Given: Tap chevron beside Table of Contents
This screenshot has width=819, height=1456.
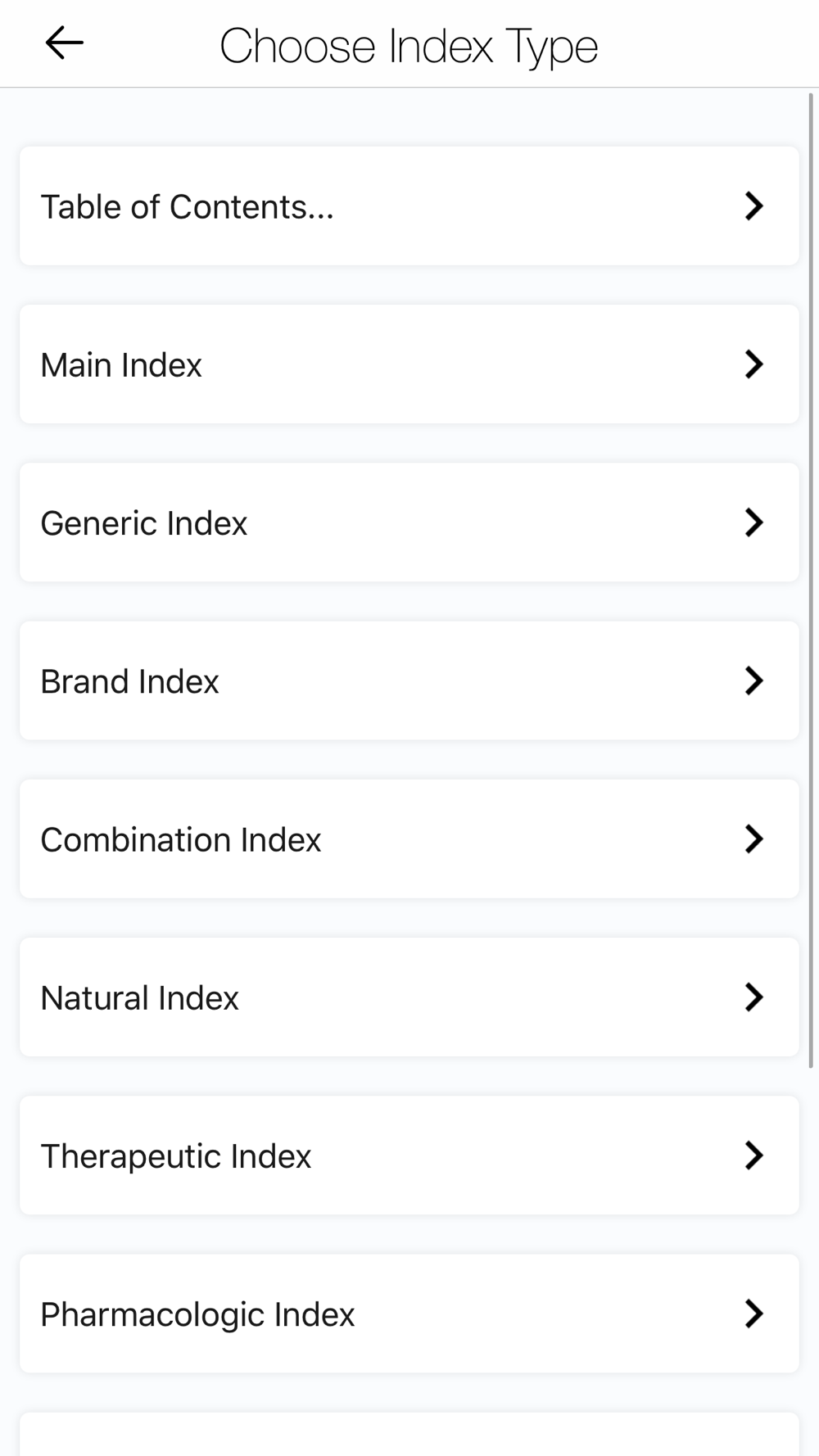Looking at the screenshot, I should pos(754,206).
